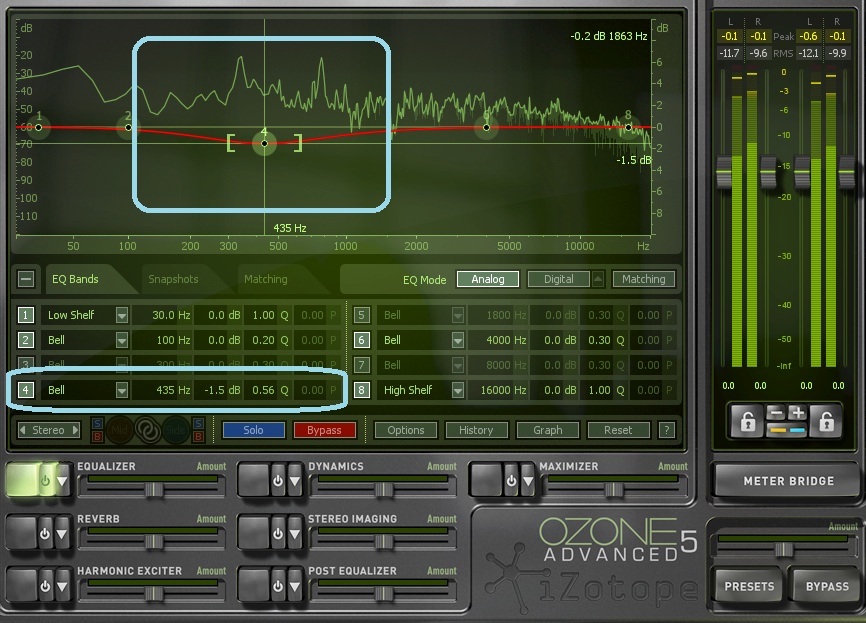Toggle the Maximizer module power icon
866x623 pixels.
point(511,481)
